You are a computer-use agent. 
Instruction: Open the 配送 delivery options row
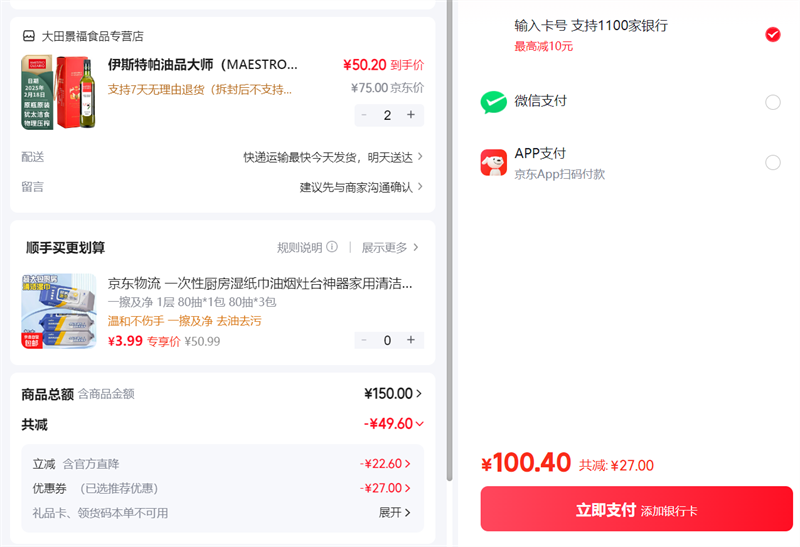click(x=333, y=157)
